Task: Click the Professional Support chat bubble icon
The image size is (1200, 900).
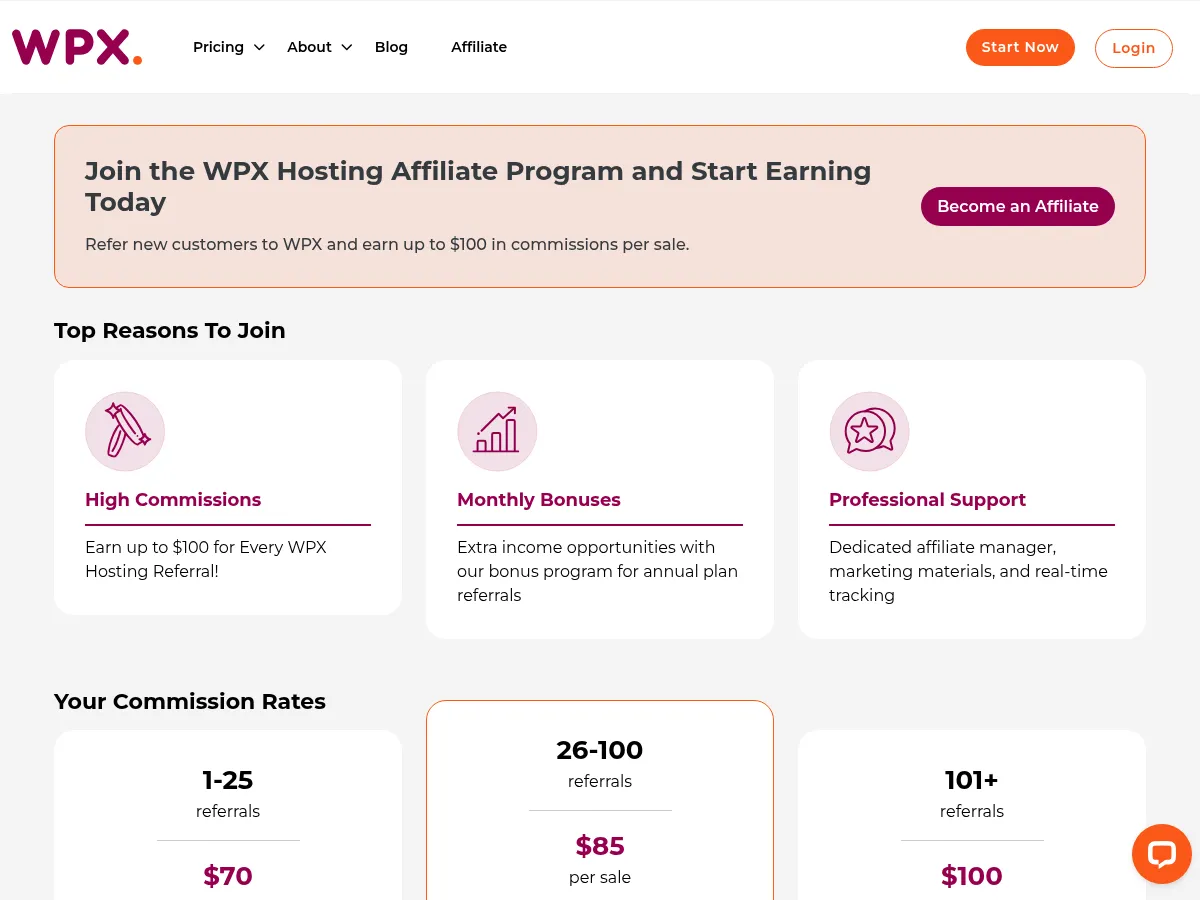Action: tap(869, 430)
